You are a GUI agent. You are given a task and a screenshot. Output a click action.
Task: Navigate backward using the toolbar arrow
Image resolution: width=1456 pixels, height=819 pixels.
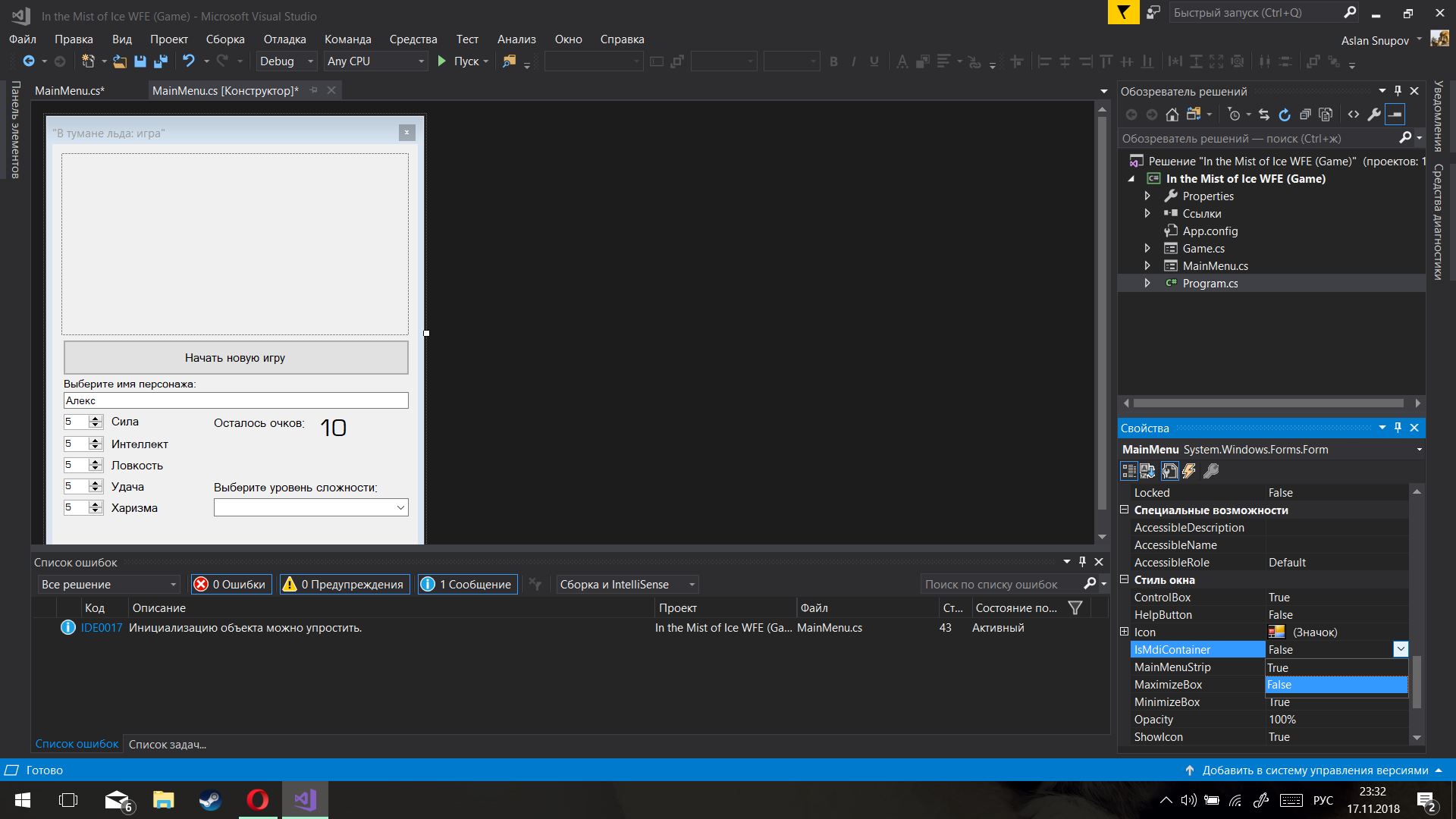[x=28, y=61]
